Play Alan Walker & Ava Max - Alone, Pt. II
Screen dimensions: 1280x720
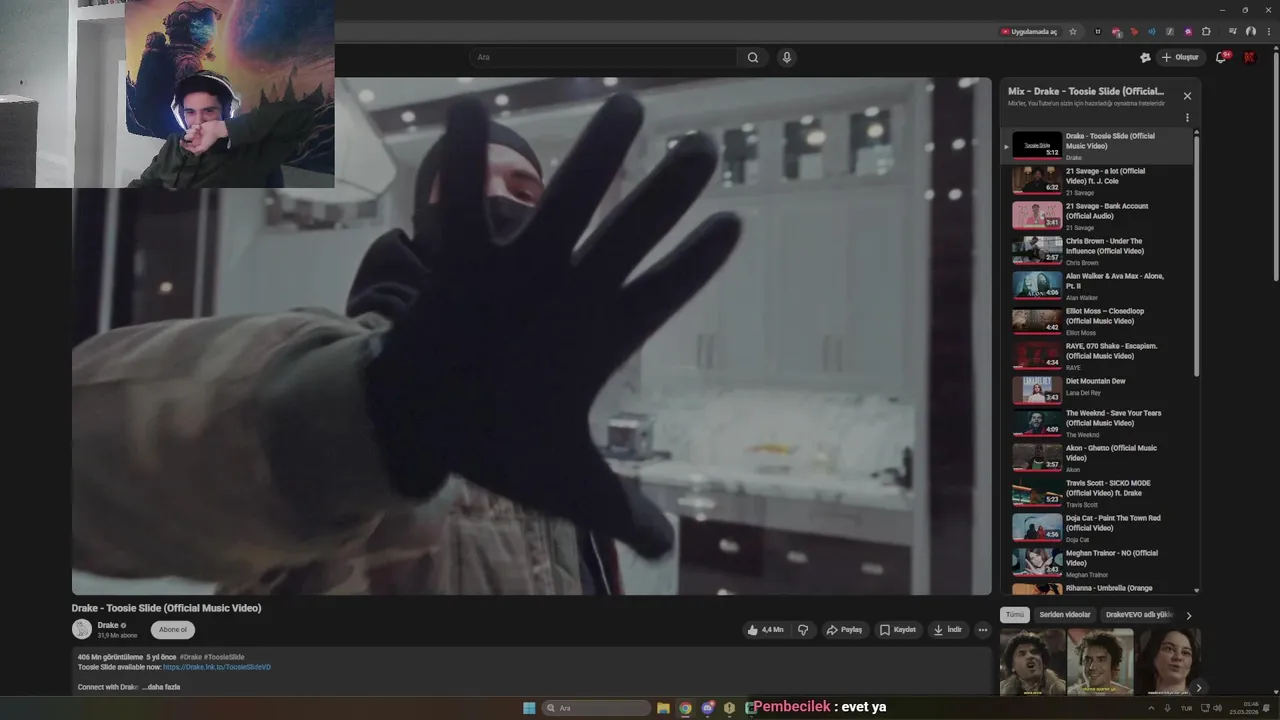pyautogui.click(x=1097, y=286)
